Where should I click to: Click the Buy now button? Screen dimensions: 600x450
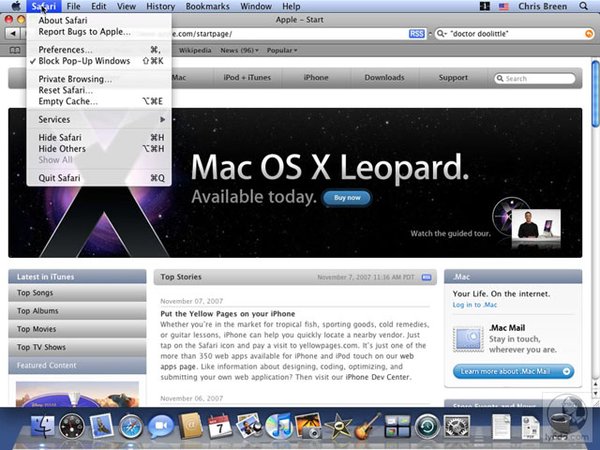347,198
